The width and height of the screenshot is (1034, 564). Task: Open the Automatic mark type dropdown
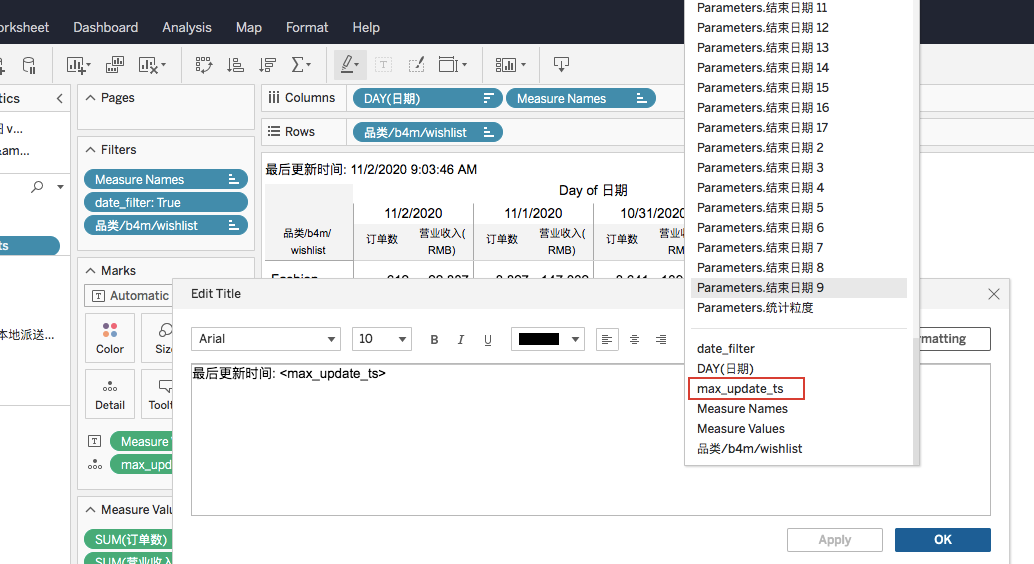pos(129,296)
